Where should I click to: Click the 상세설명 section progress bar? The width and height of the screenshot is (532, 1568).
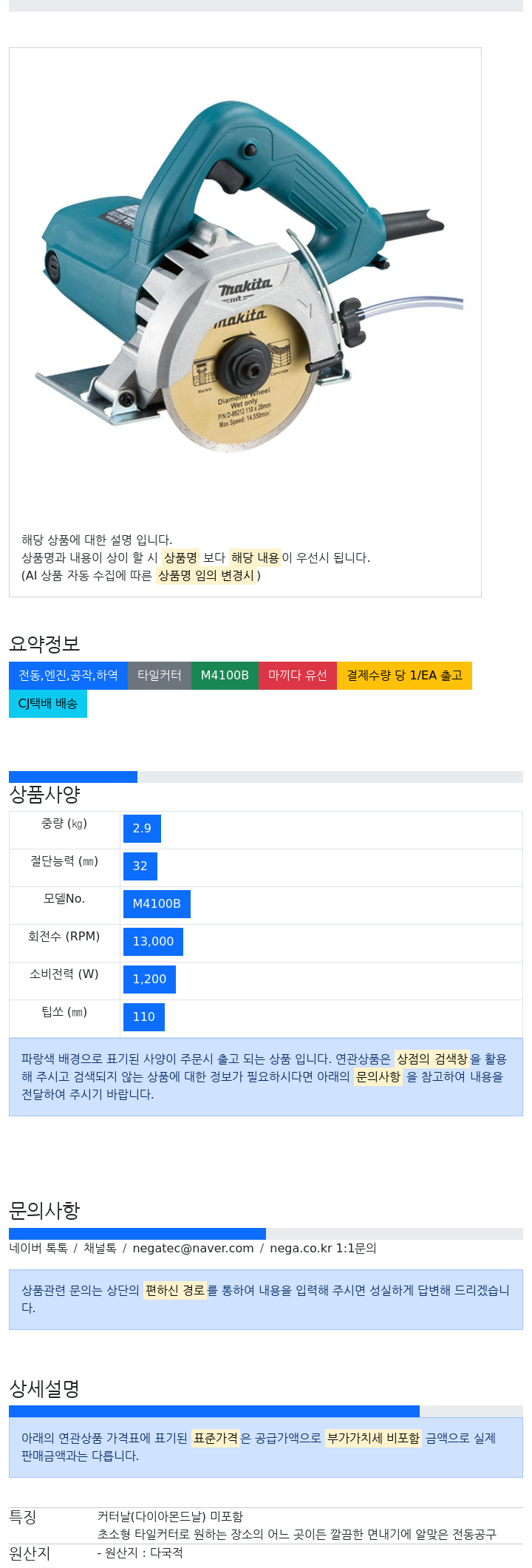coord(214,1411)
